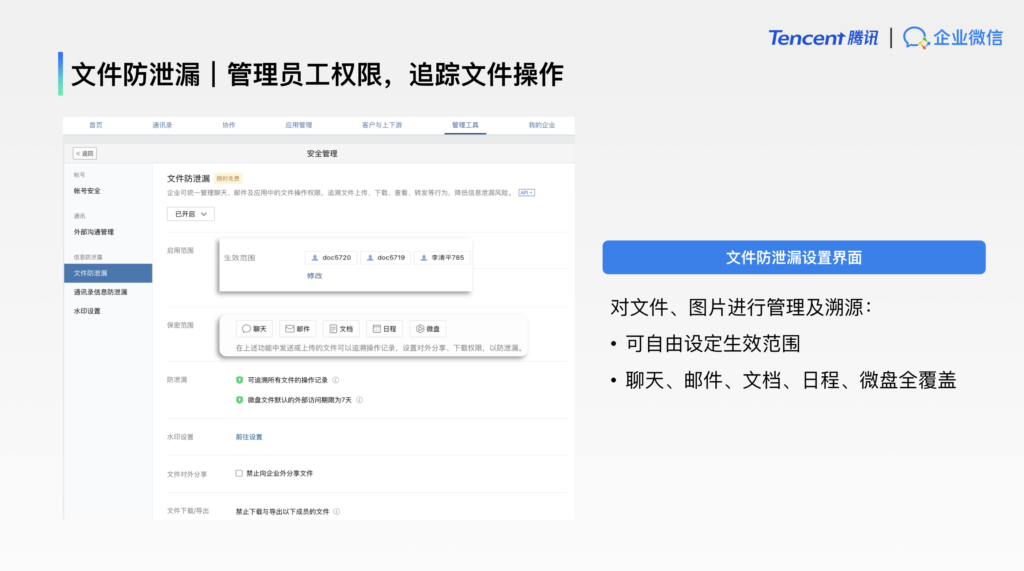The width and height of the screenshot is (1024, 571).
Task: Click the 水印设置 row label in main panel
Action: [x=180, y=437]
